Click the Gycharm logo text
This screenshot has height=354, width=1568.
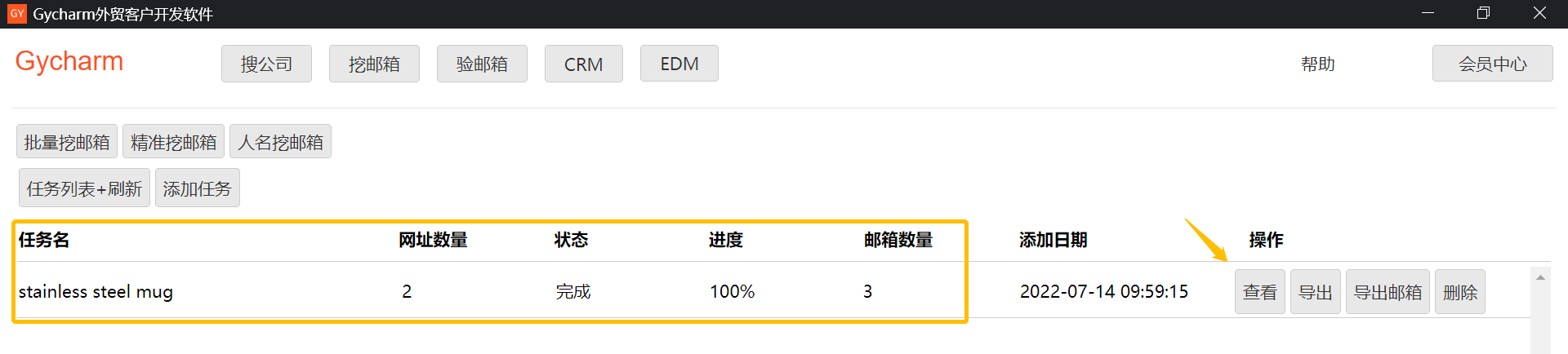tap(69, 62)
